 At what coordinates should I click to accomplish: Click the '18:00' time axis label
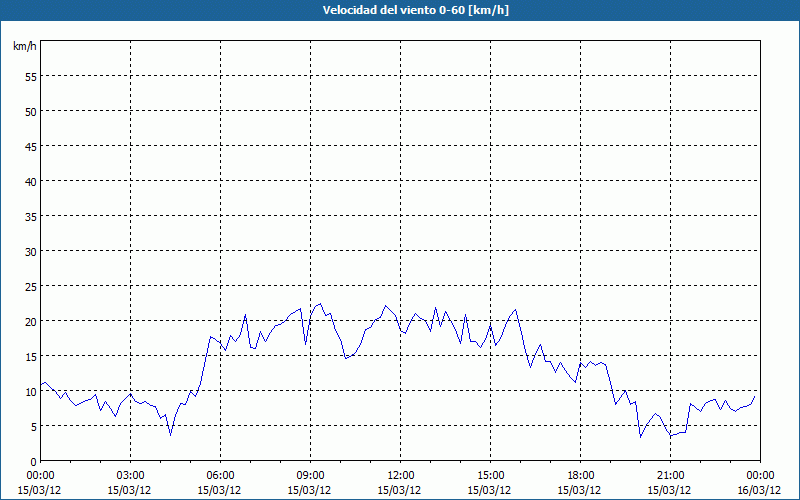tap(580, 476)
